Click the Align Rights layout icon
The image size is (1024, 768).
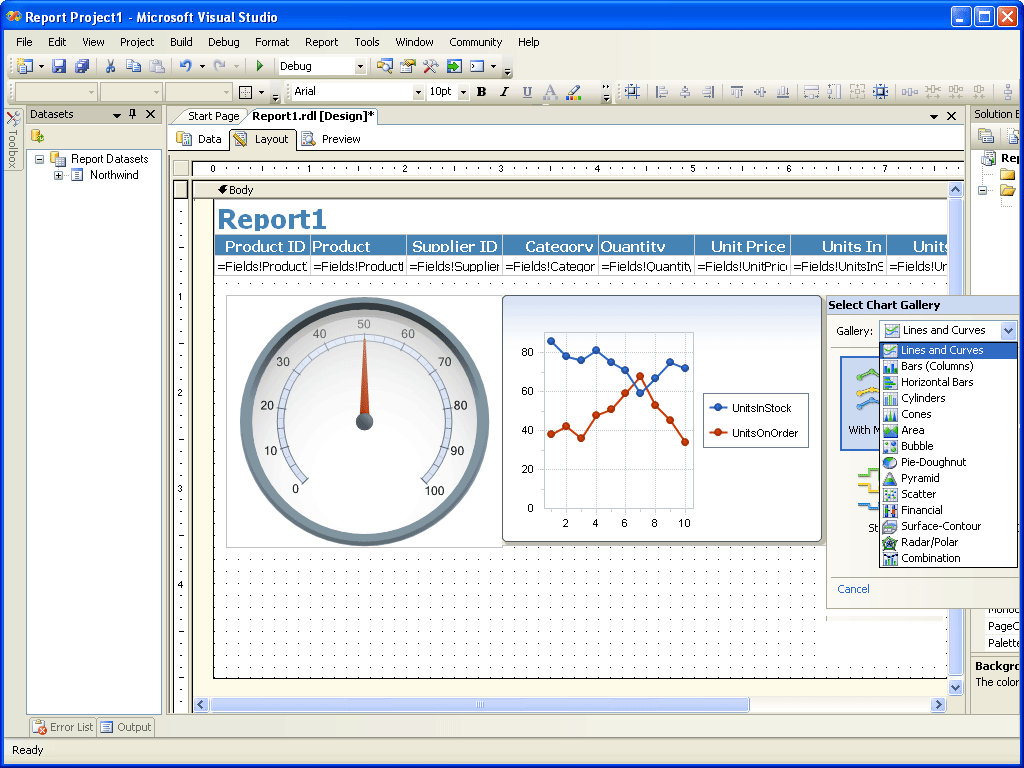pos(709,92)
